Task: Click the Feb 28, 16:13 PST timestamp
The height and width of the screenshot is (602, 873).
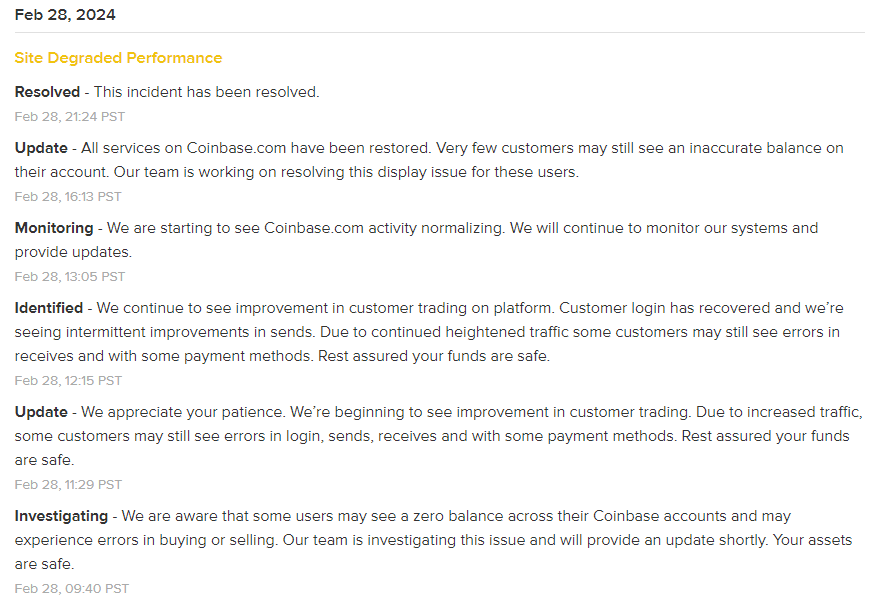Action: [68, 197]
